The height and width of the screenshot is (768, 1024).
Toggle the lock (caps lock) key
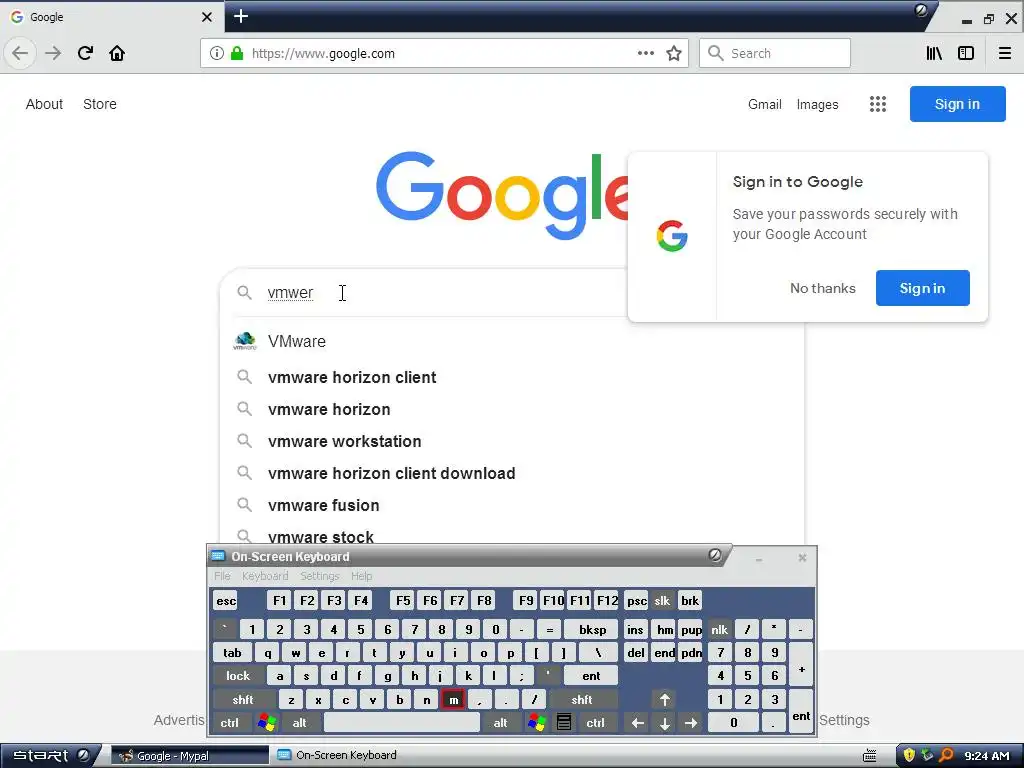tap(238, 676)
